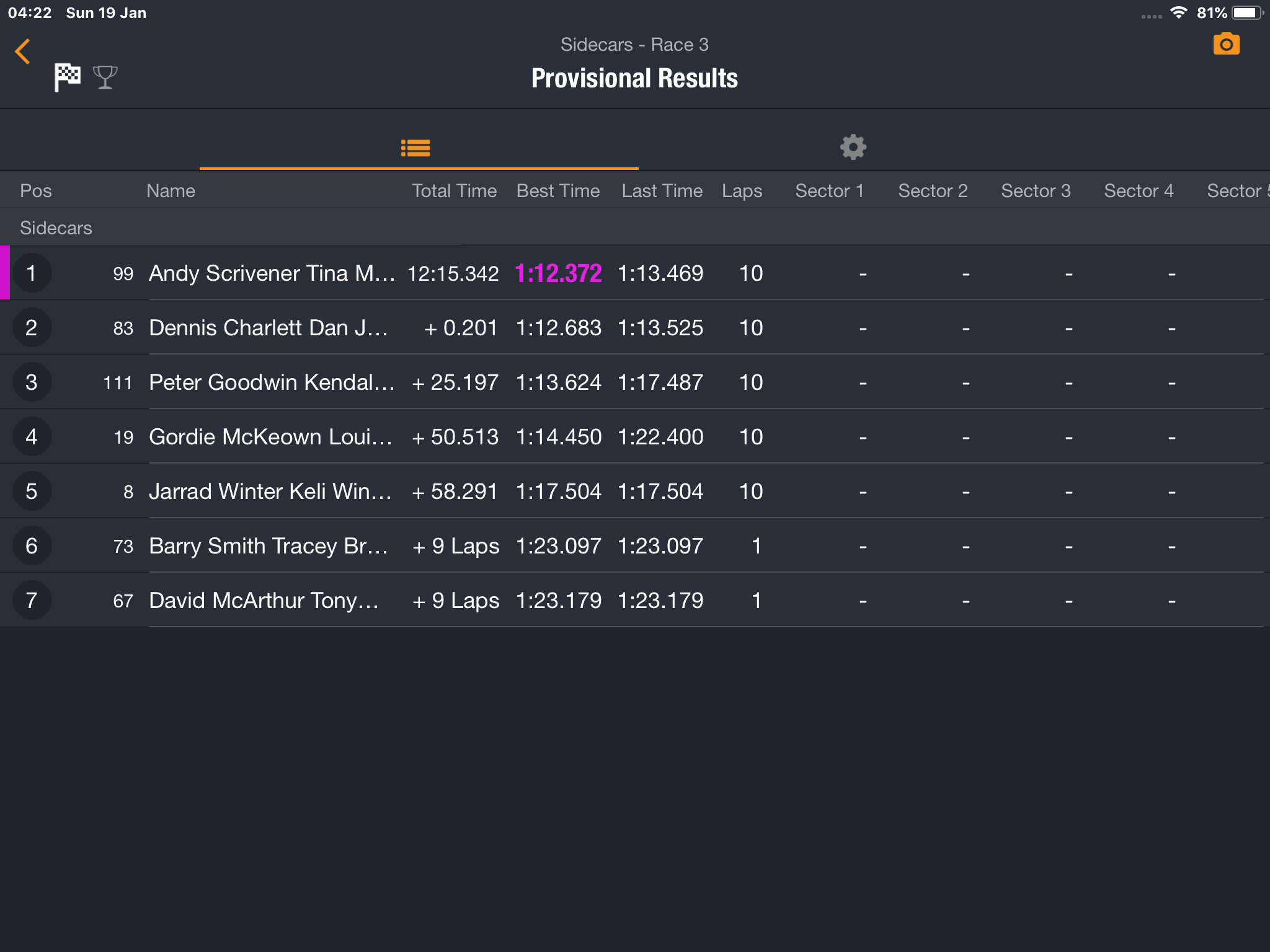Sort by the Total Time column header
Screen dimensions: 1270x952
coord(454,190)
